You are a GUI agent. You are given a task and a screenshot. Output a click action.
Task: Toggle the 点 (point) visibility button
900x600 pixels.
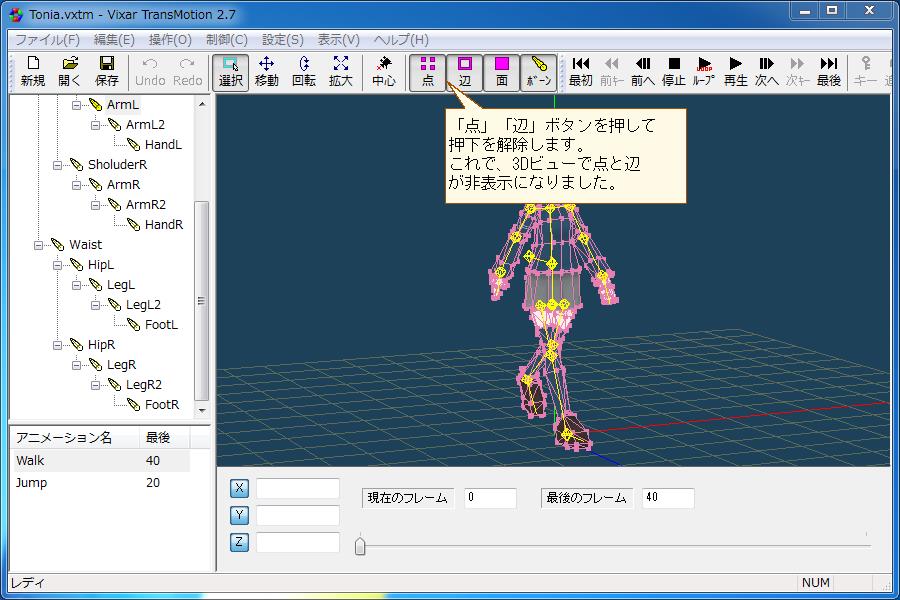click(x=428, y=70)
